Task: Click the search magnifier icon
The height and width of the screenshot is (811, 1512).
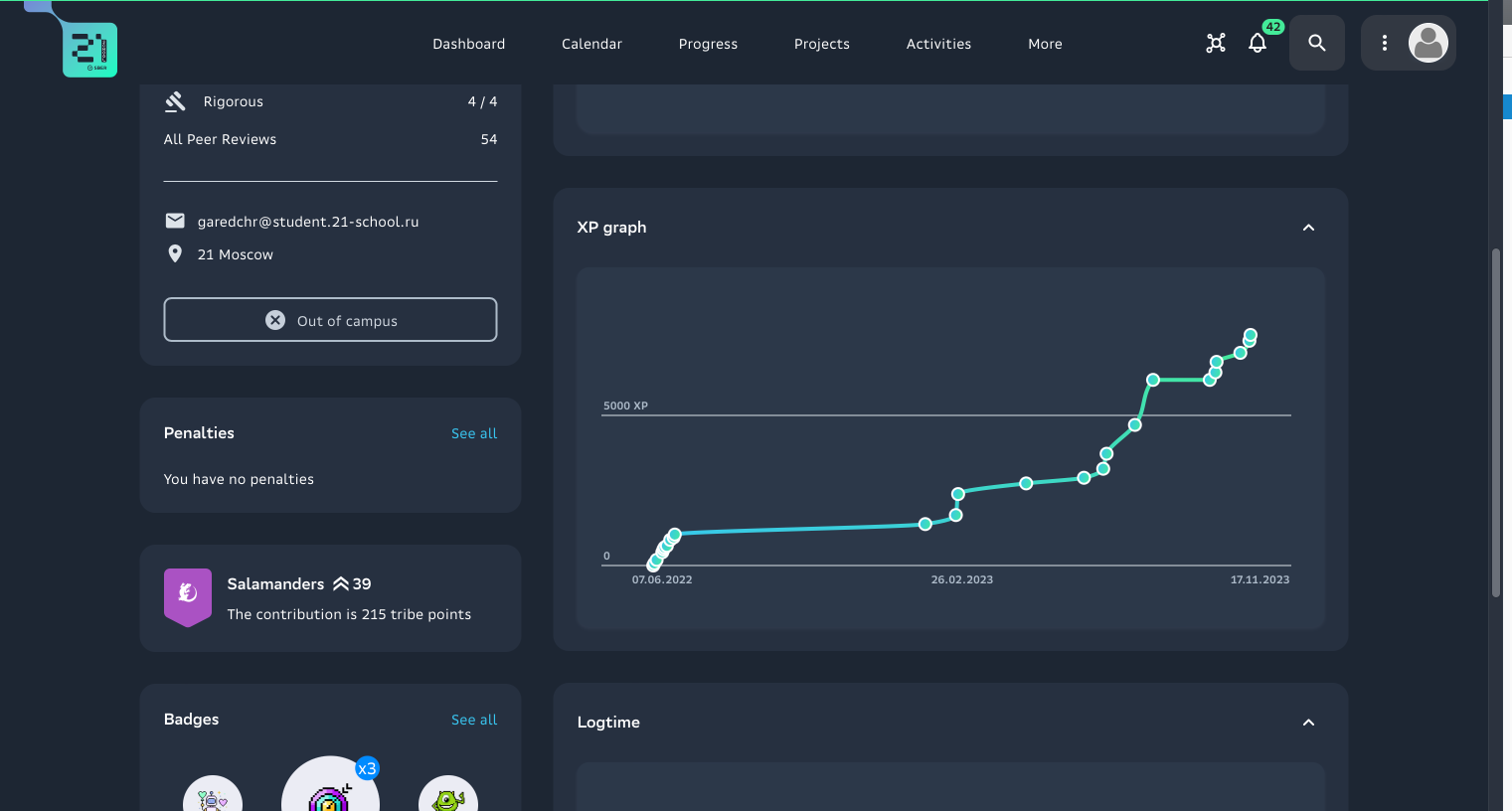Action: click(1317, 44)
